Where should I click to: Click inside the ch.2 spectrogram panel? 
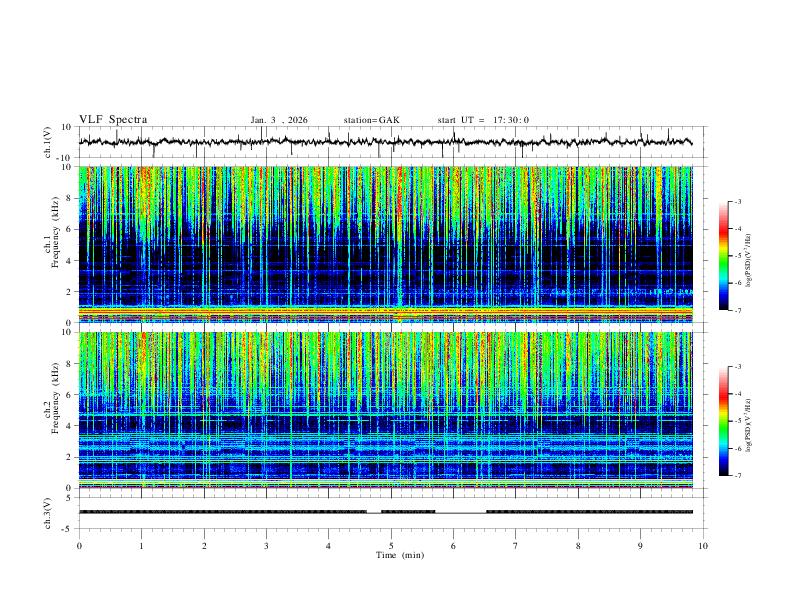click(x=385, y=410)
